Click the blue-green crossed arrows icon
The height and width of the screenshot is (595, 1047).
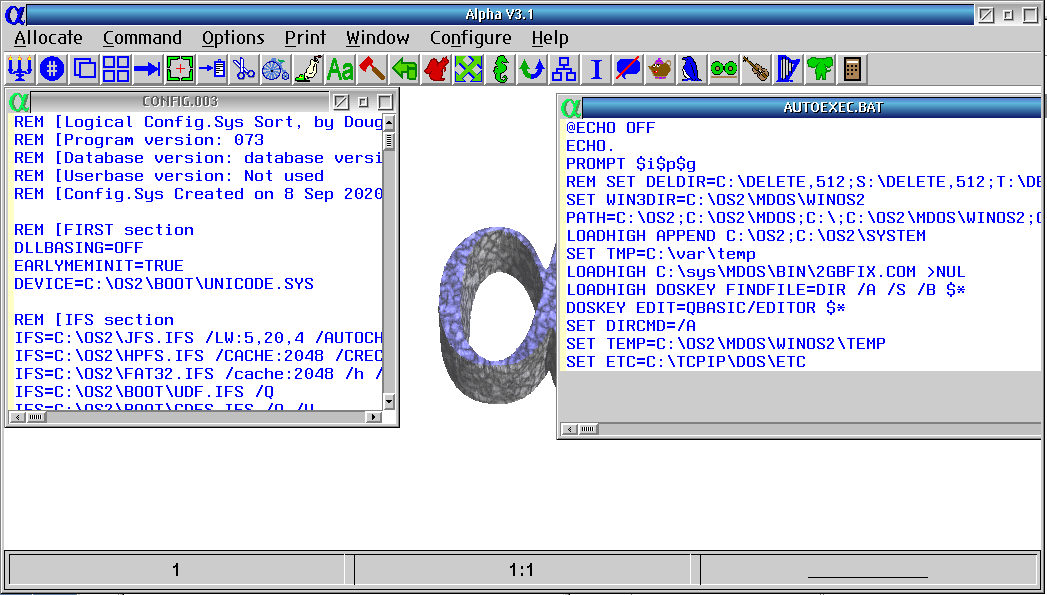pos(468,69)
